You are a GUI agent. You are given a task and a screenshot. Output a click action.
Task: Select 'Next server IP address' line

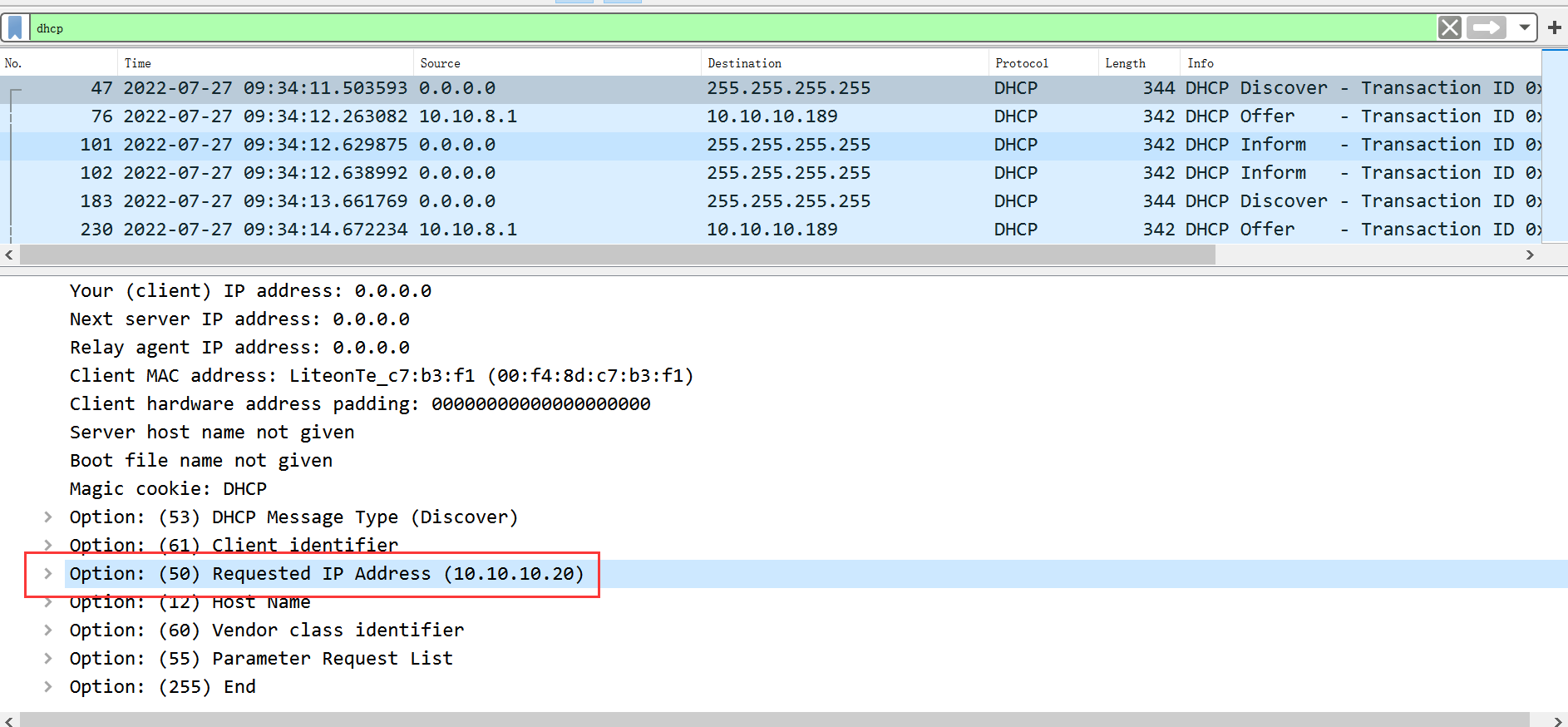coord(239,319)
